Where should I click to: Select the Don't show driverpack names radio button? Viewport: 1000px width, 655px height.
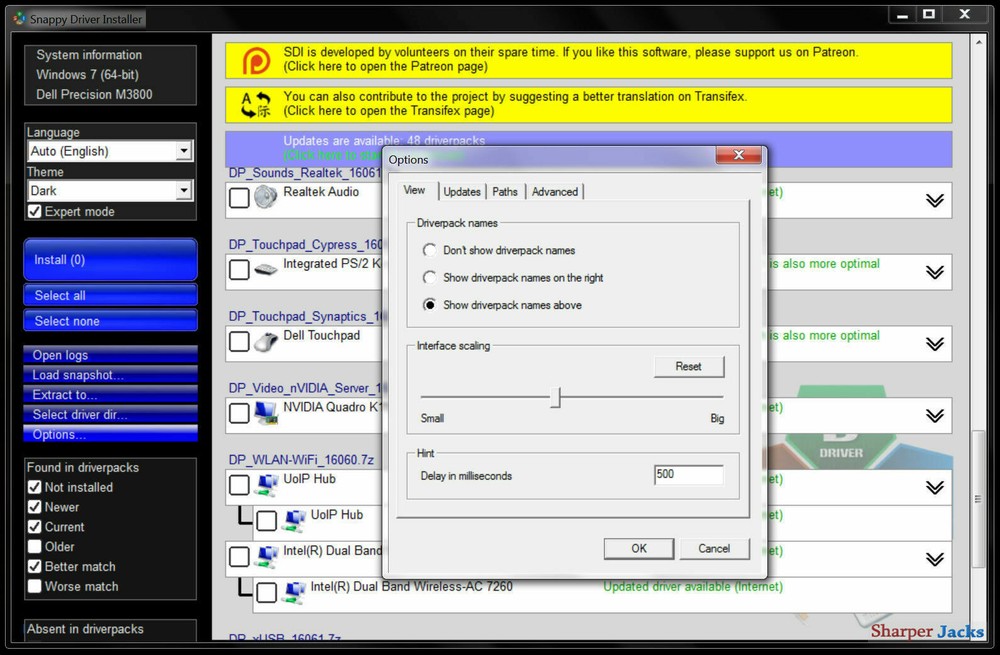[x=430, y=250]
